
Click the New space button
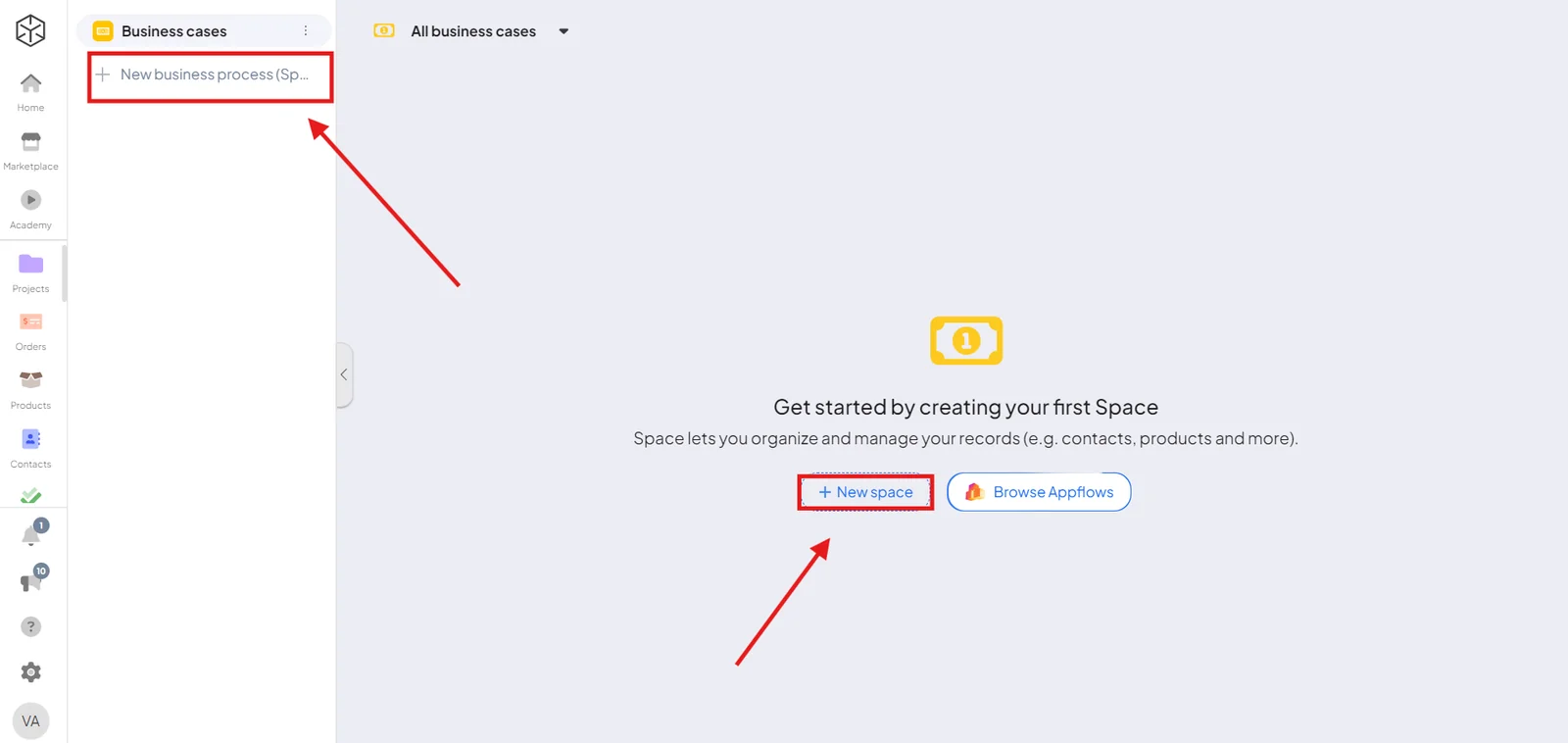pos(865,492)
